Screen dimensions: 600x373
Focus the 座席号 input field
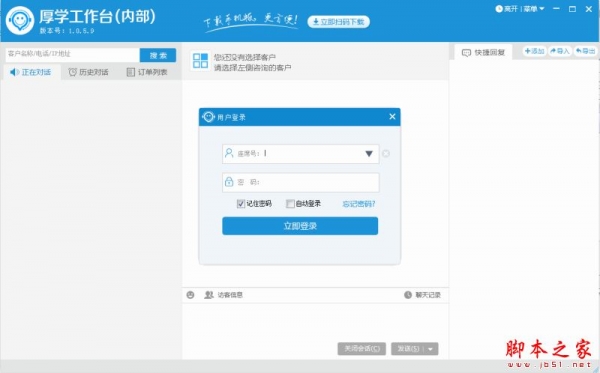300,154
